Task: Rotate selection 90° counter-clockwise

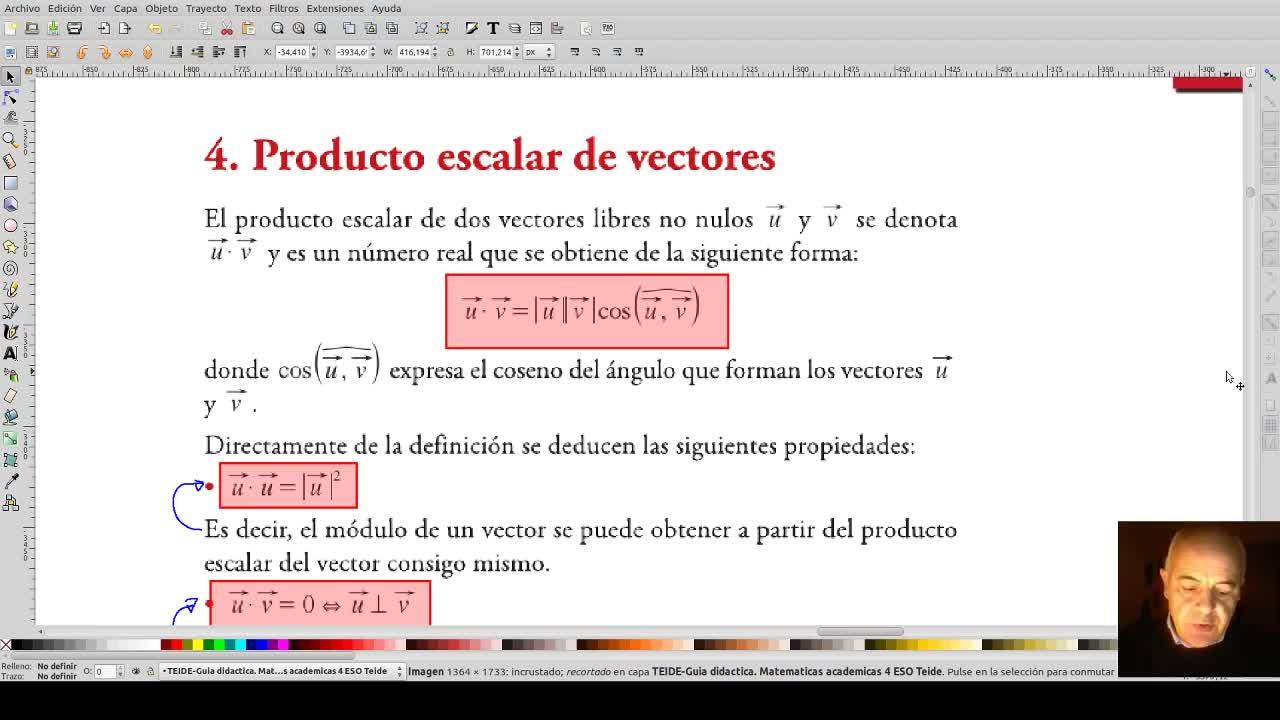Action: pos(82,52)
